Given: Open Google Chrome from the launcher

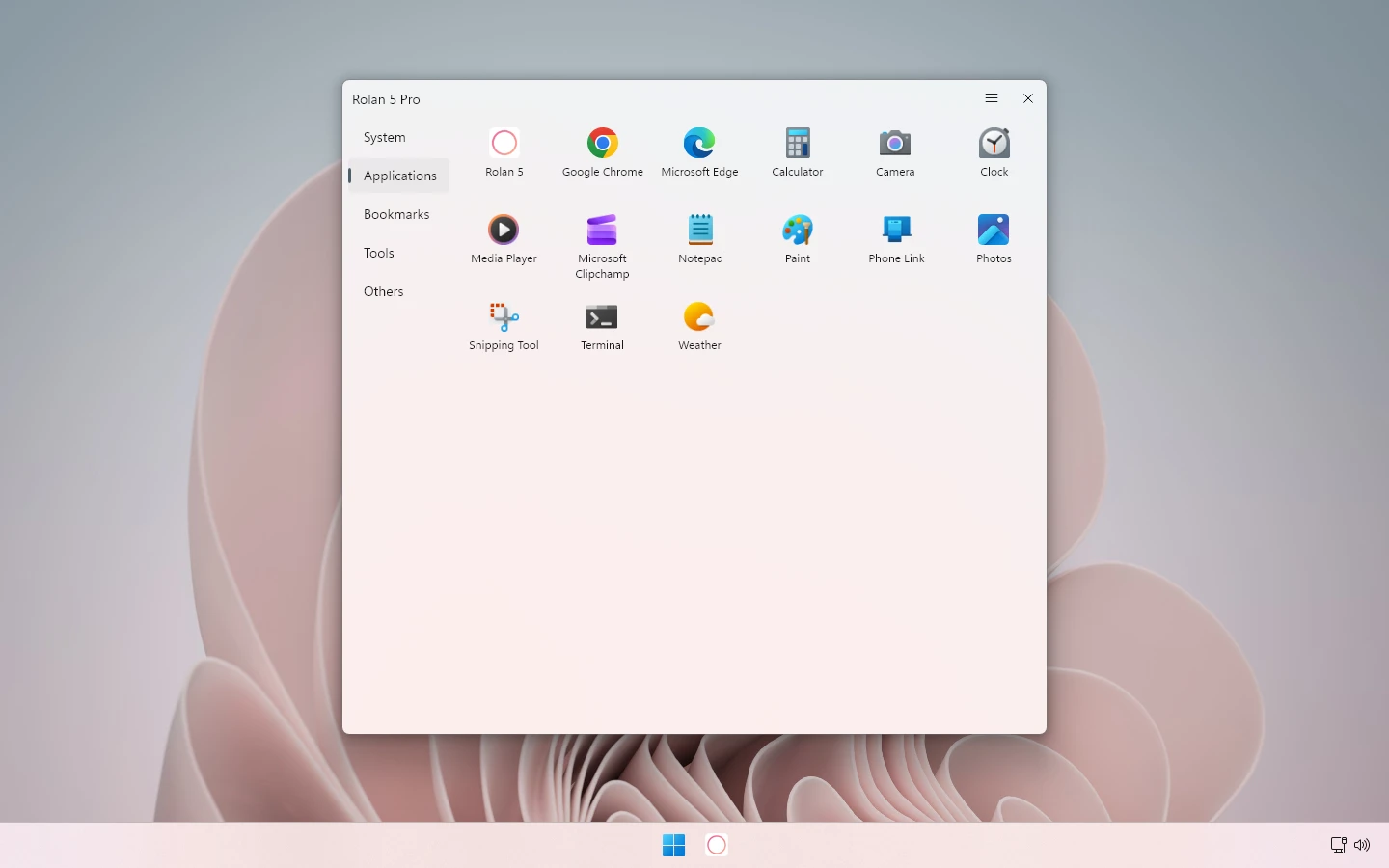Looking at the screenshot, I should [x=602, y=152].
